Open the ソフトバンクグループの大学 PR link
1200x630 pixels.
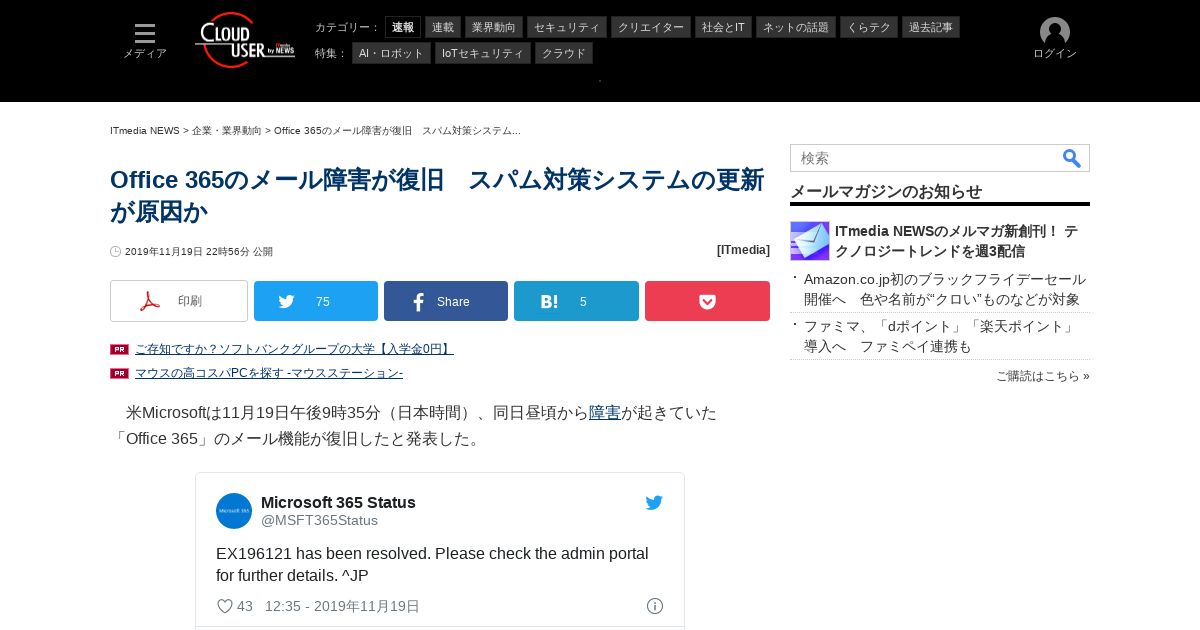(x=294, y=349)
